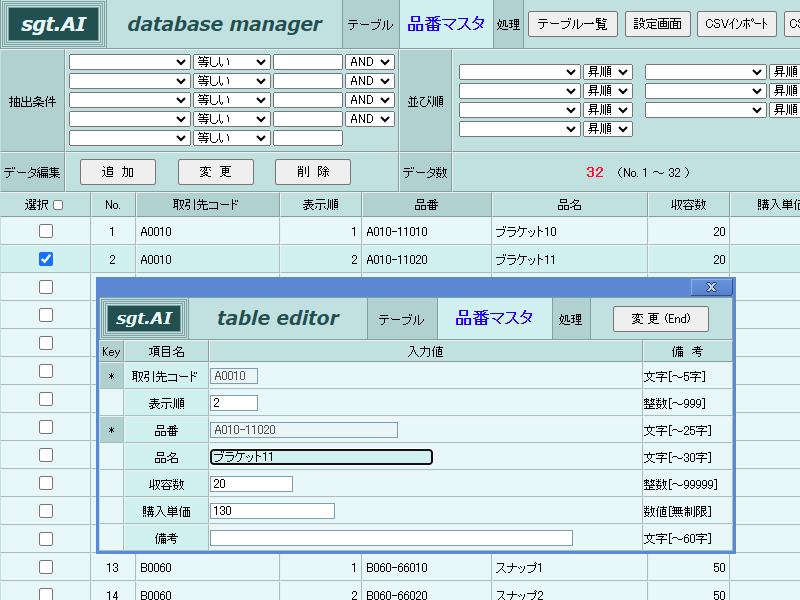The height and width of the screenshot is (600, 800).
Task: Click the data count value 32
Action: coord(595,172)
